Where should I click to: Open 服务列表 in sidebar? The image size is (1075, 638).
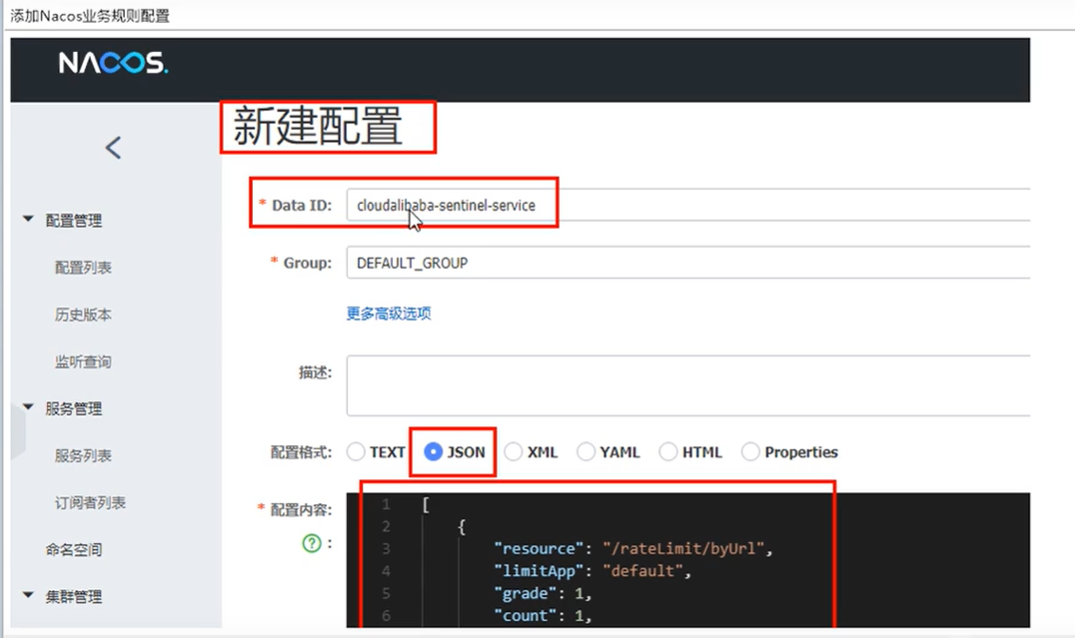click(x=83, y=455)
